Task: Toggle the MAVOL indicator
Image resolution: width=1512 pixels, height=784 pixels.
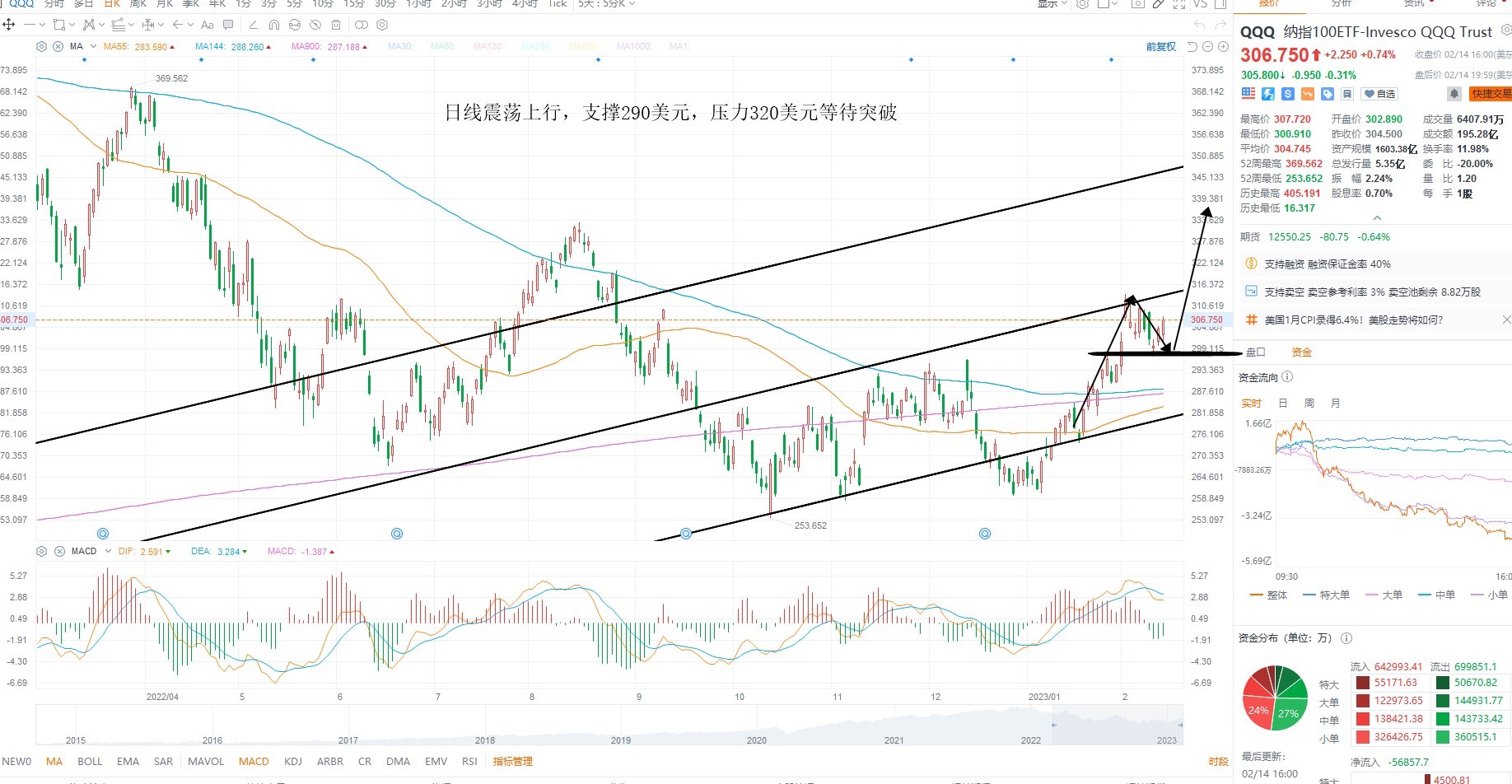Action: [206, 762]
